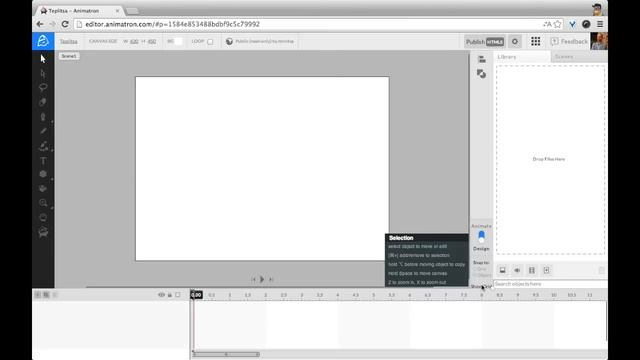Viewport: 640px width, 360px height.
Task: Reload the page in browser
Action: coord(65,24)
